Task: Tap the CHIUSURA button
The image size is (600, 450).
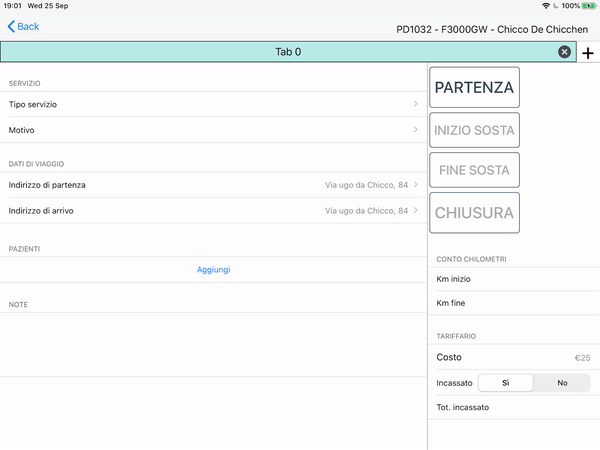Action: 474,213
